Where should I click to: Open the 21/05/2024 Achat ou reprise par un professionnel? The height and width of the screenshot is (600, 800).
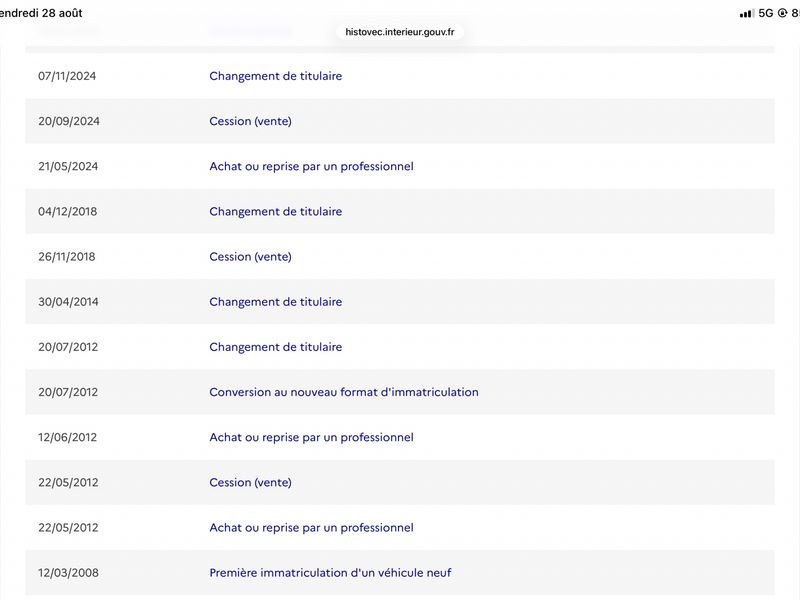(311, 166)
